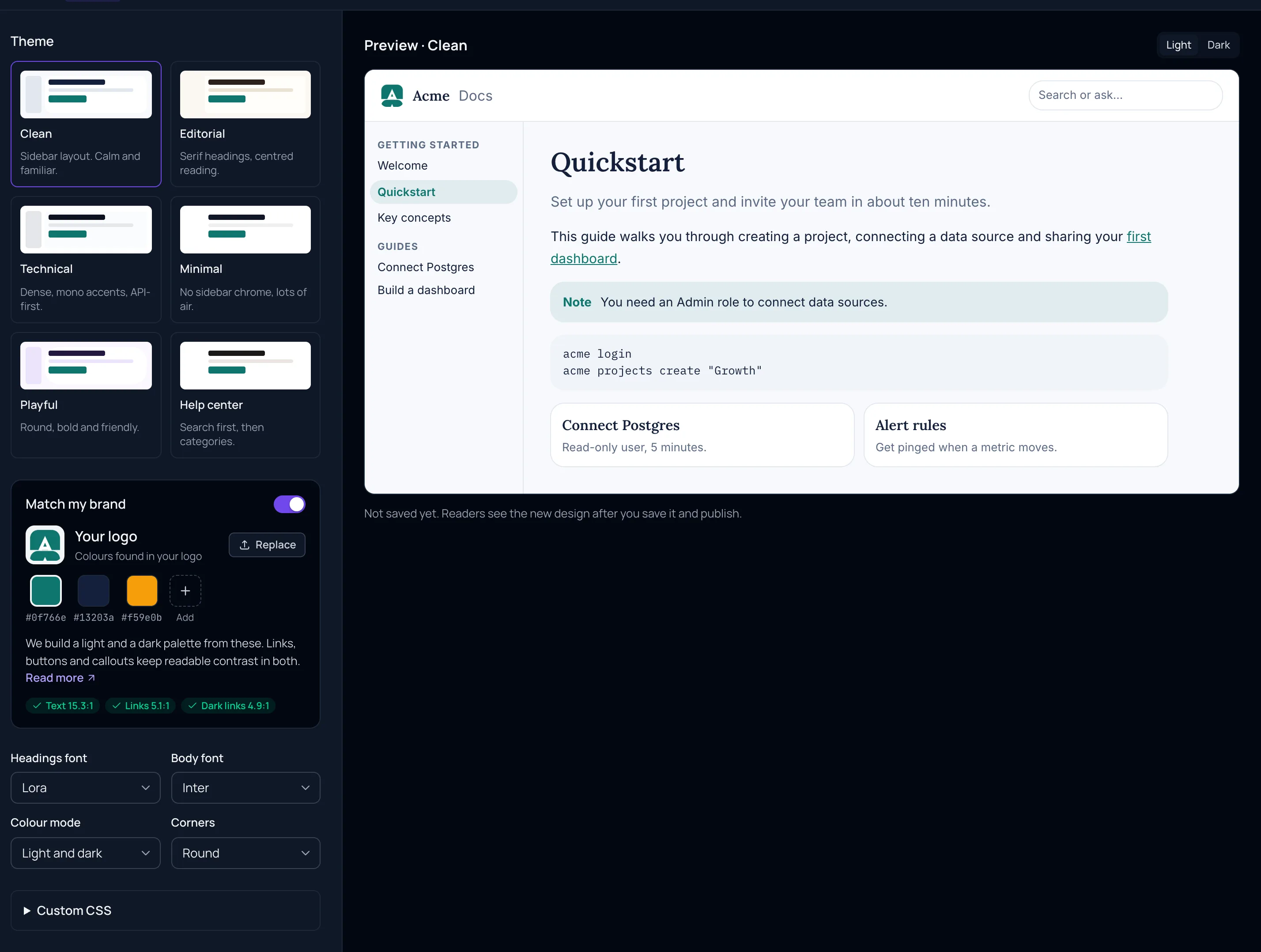Expand the Custom CSS section
This screenshot has height=952, width=1261.
(165, 910)
